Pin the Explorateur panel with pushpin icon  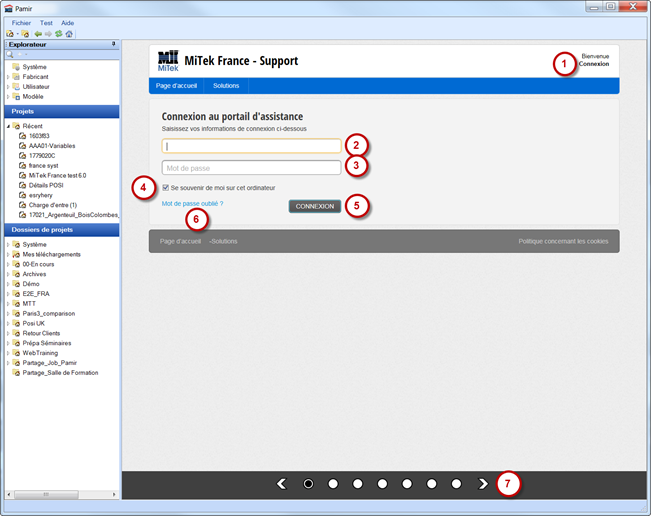tap(114, 44)
